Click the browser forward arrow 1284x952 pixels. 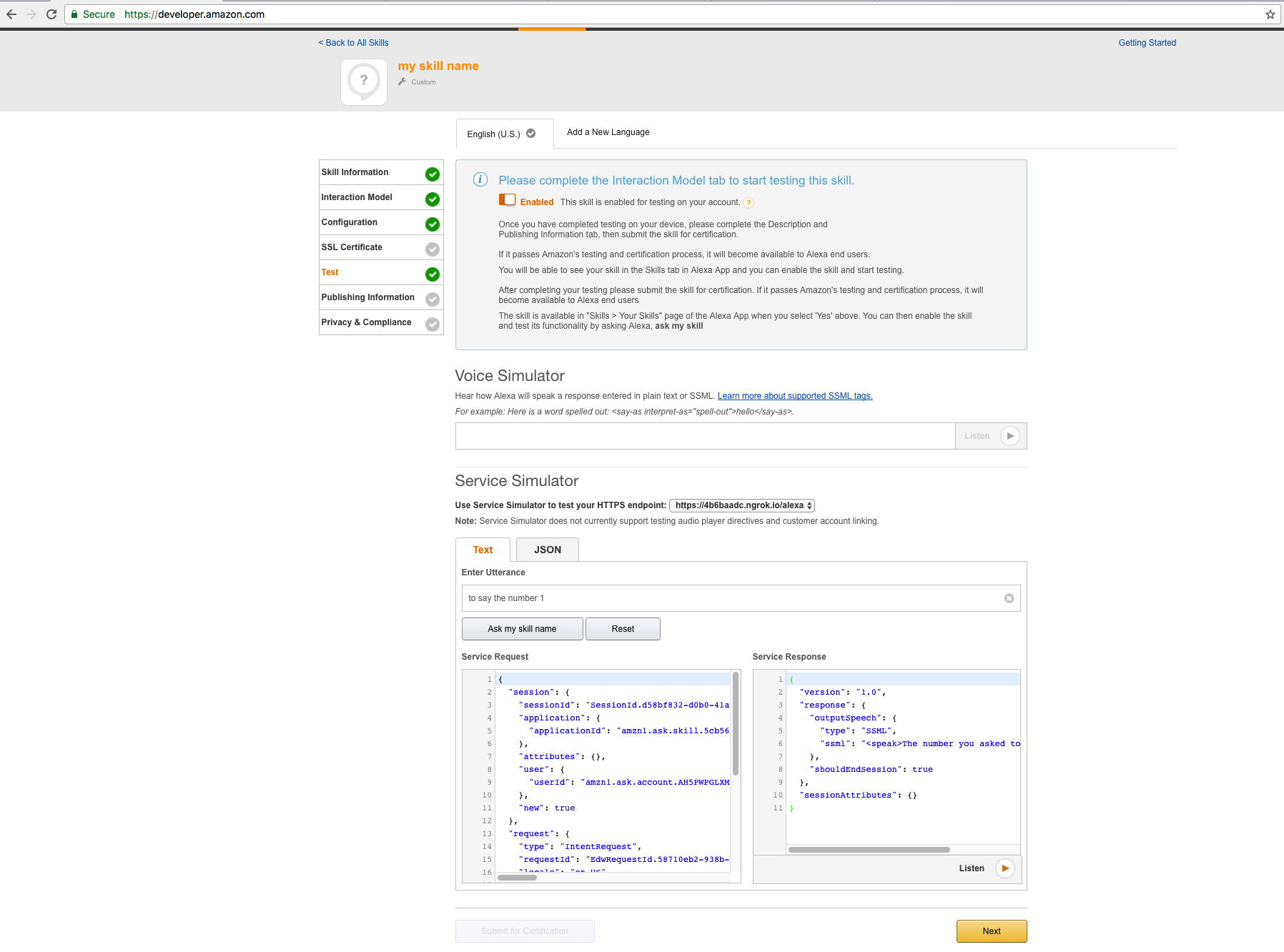click(x=31, y=14)
